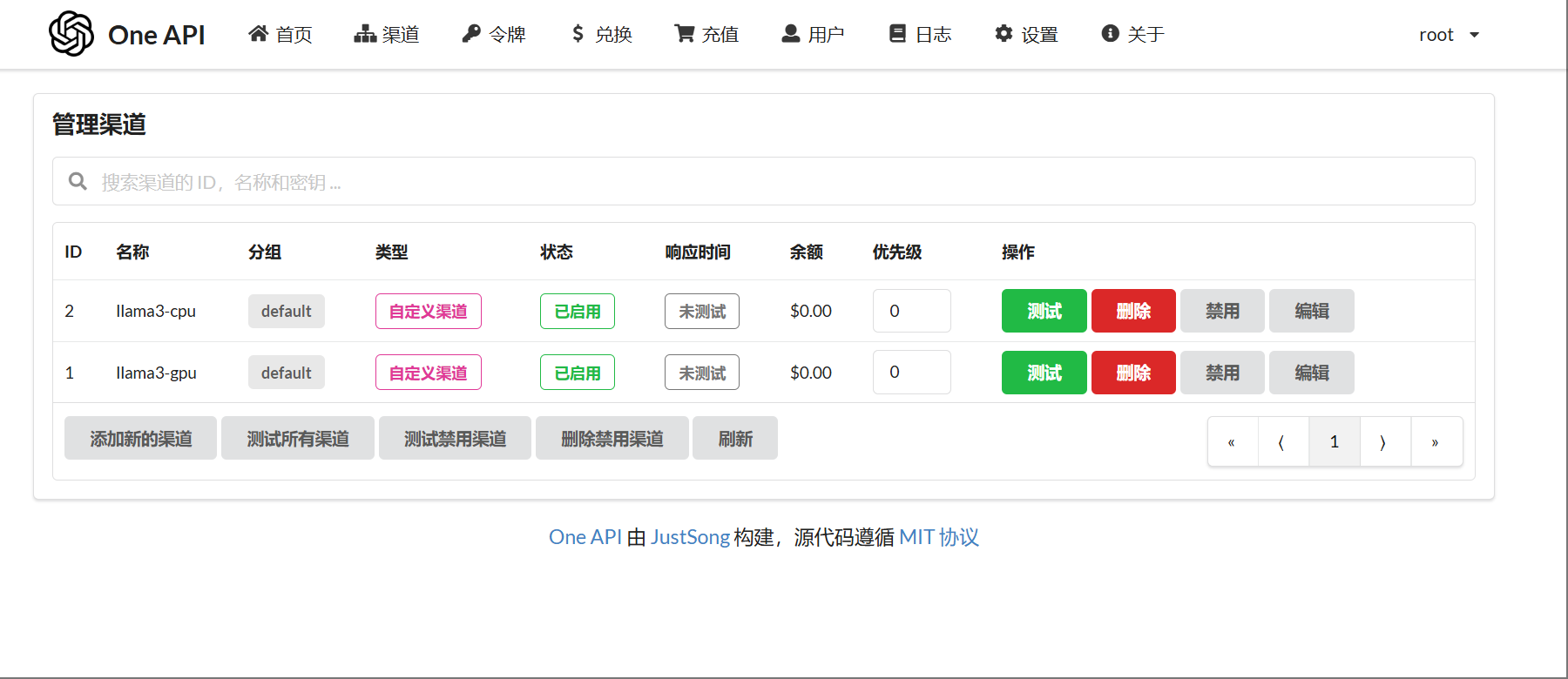Screen dimensions: 1568x679
Task: Open the JustSong link in footer
Action: click(690, 537)
